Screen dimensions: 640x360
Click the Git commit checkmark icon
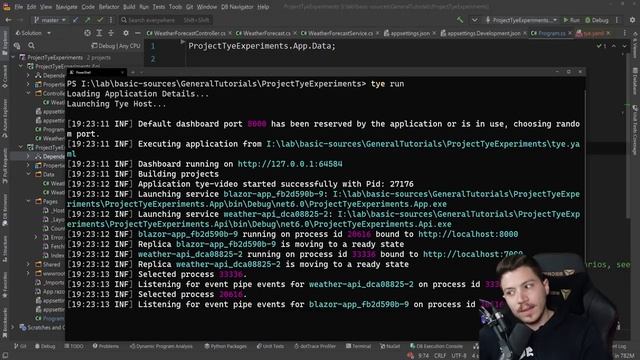(x=100, y=20)
